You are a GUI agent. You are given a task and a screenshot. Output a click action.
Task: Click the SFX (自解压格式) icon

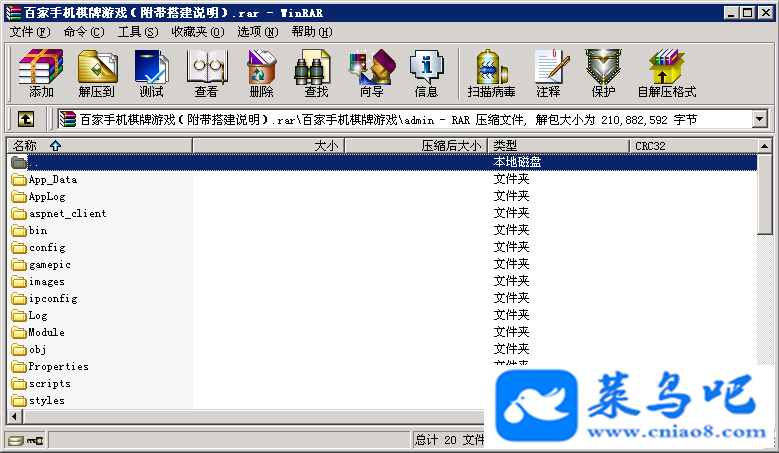point(667,73)
